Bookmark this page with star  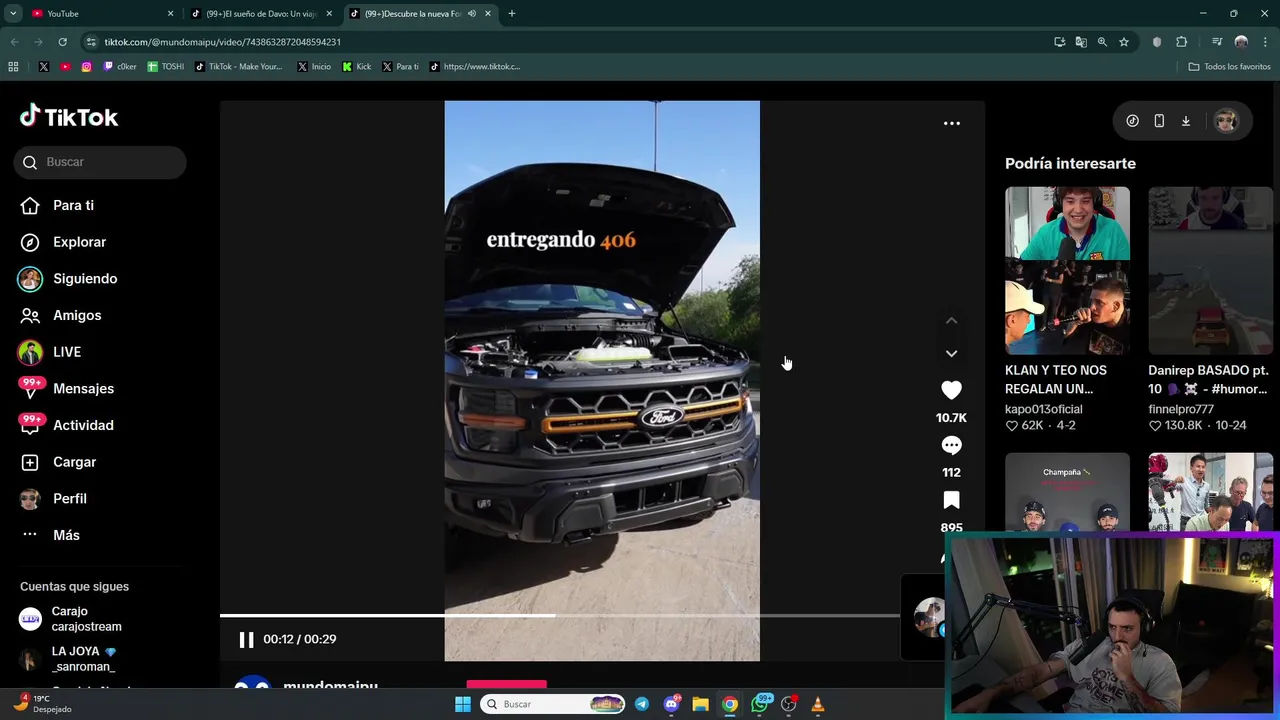(x=1124, y=42)
